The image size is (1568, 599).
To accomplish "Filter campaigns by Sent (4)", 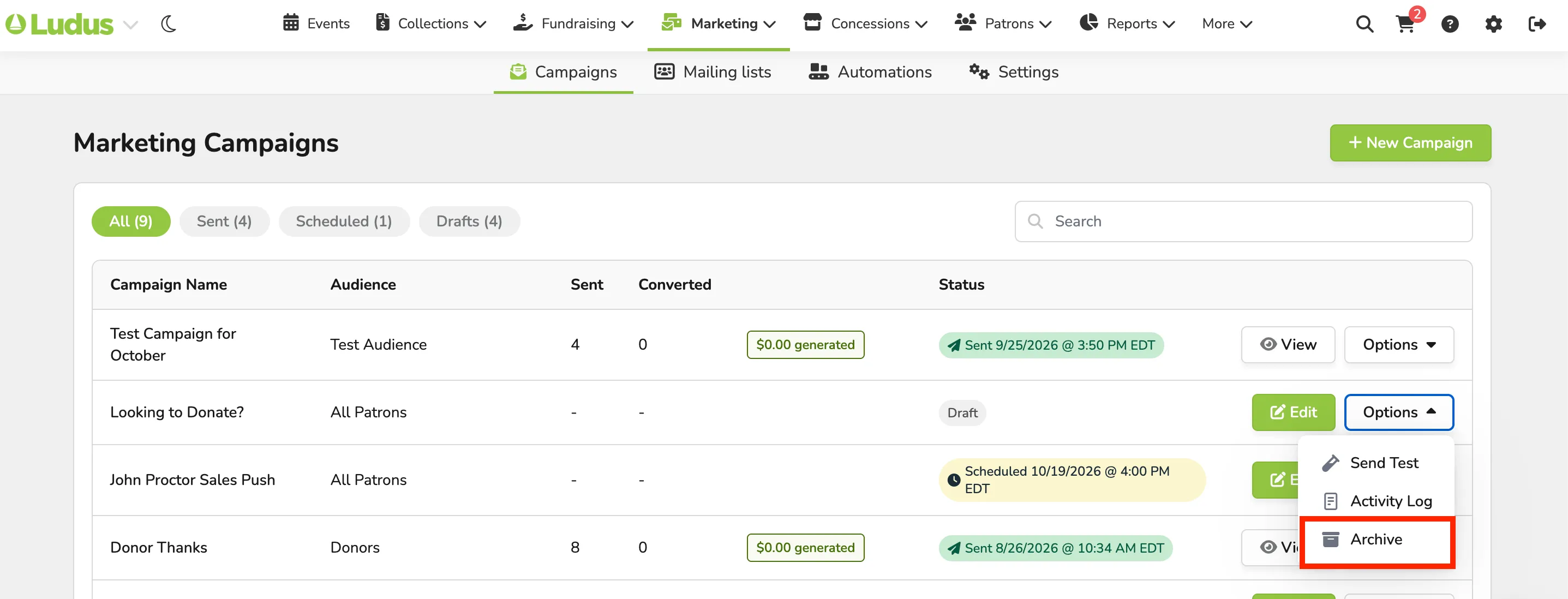I will click(224, 221).
